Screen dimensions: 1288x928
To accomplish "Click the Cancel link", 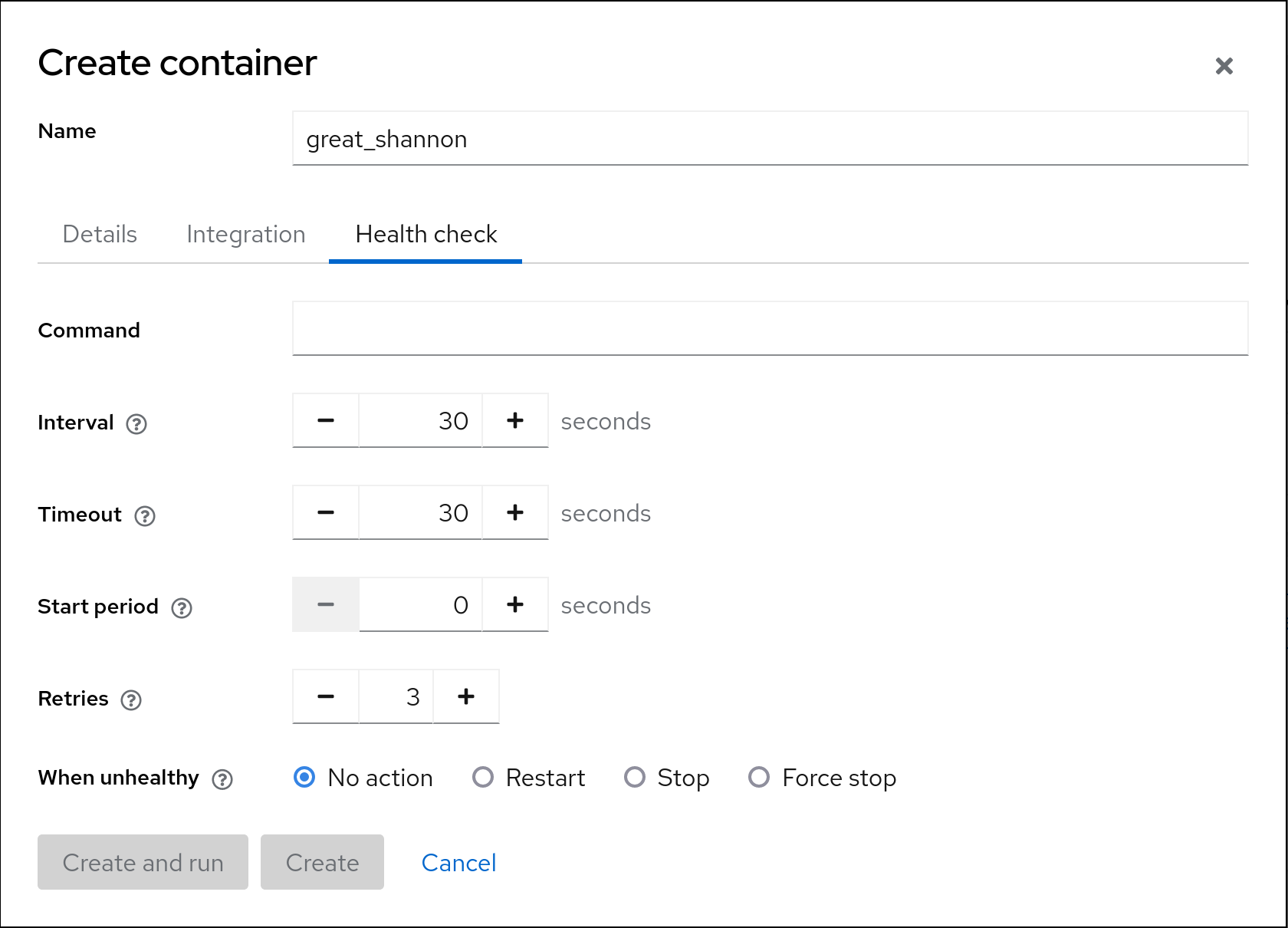I will point(458,863).
